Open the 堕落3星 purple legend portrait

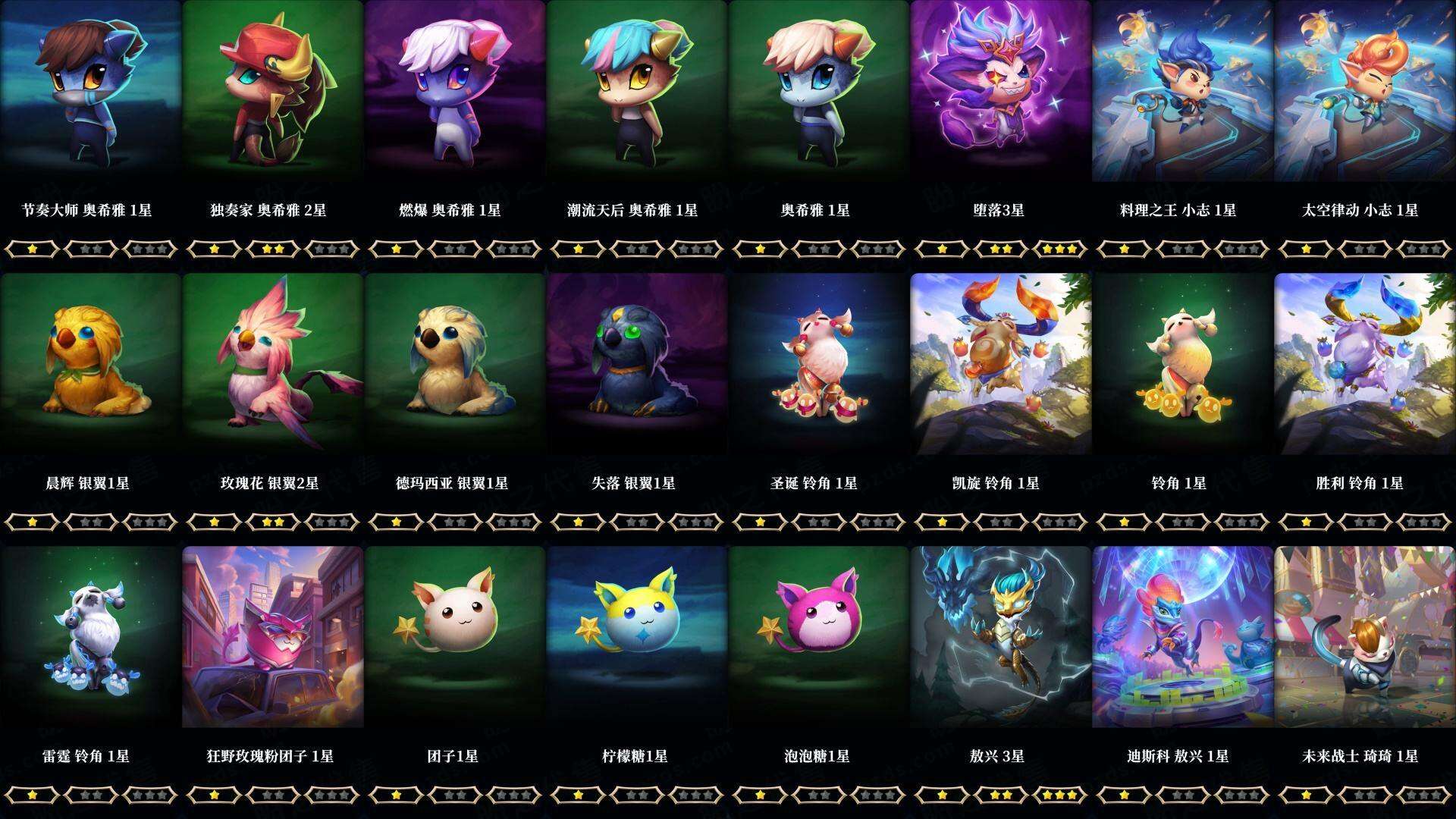(x=1001, y=91)
